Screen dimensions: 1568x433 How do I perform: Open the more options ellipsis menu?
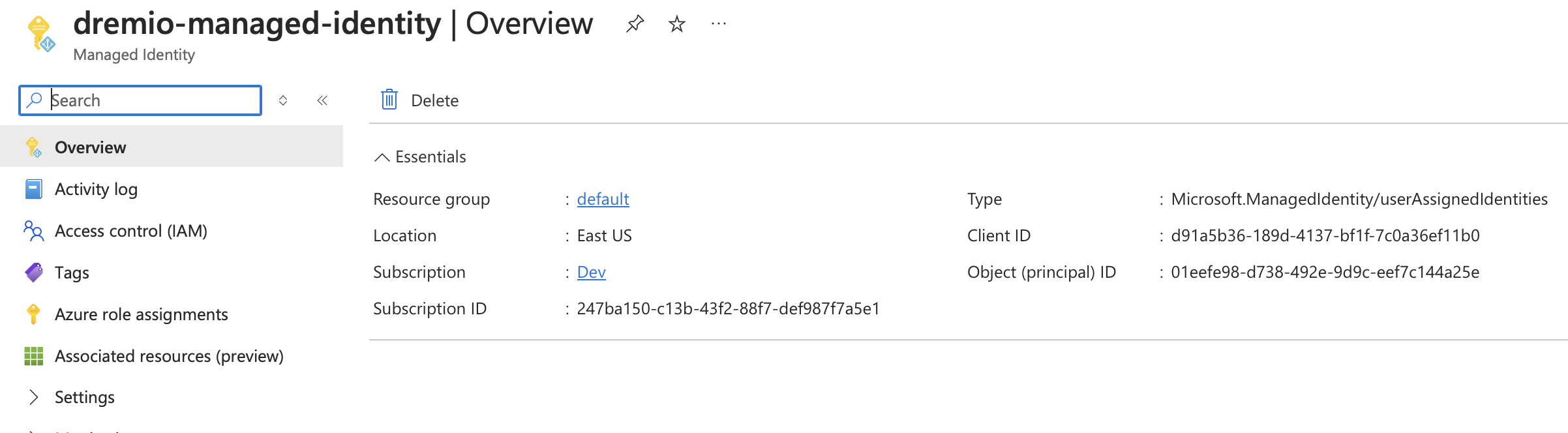click(719, 24)
